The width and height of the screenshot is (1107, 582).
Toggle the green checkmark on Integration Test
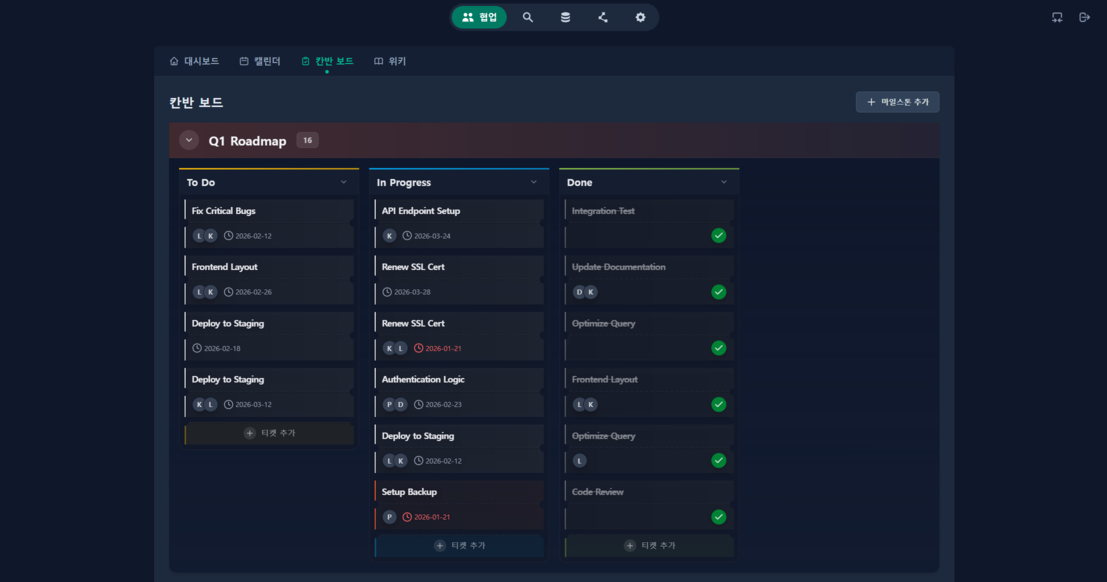(x=721, y=235)
